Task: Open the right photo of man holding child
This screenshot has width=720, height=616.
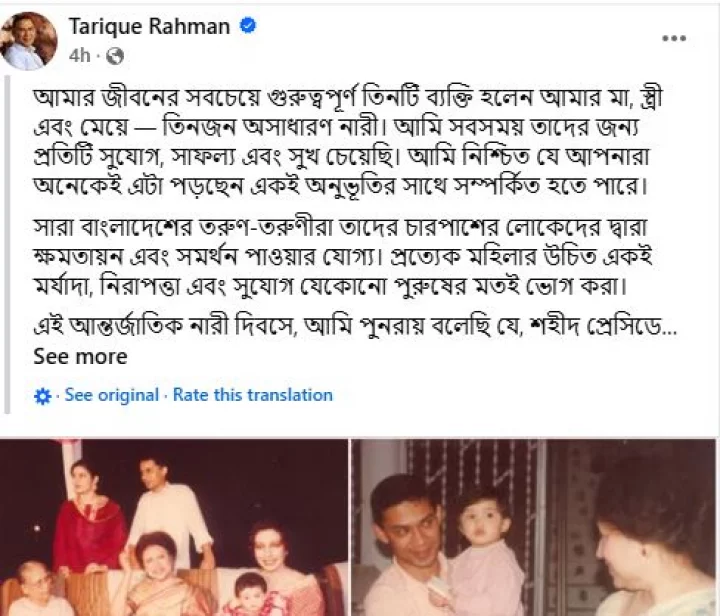Action: click(534, 527)
